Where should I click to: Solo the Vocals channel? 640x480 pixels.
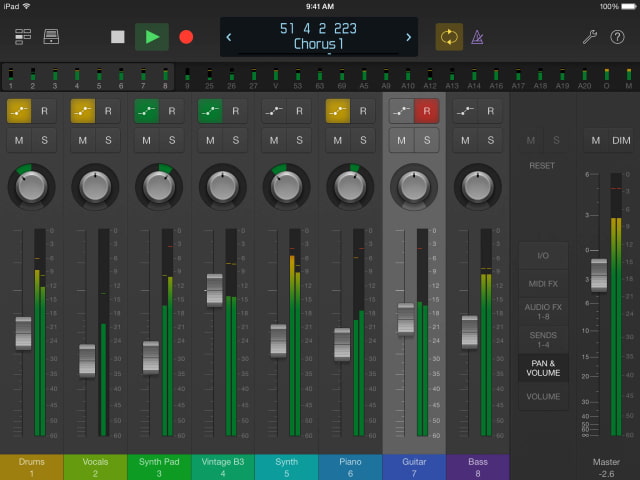pos(107,140)
